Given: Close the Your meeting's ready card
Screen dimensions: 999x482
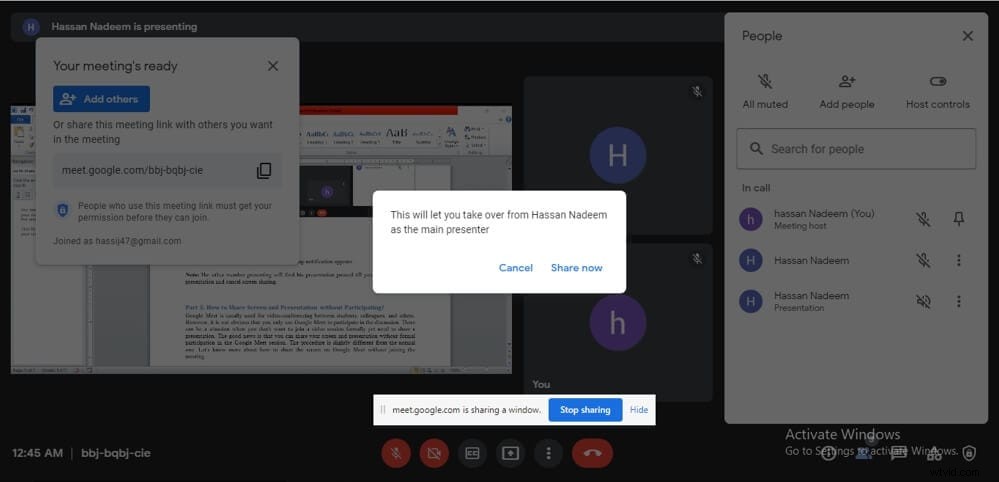Looking at the screenshot, I should pyautogui.click(x=273, y=66).
